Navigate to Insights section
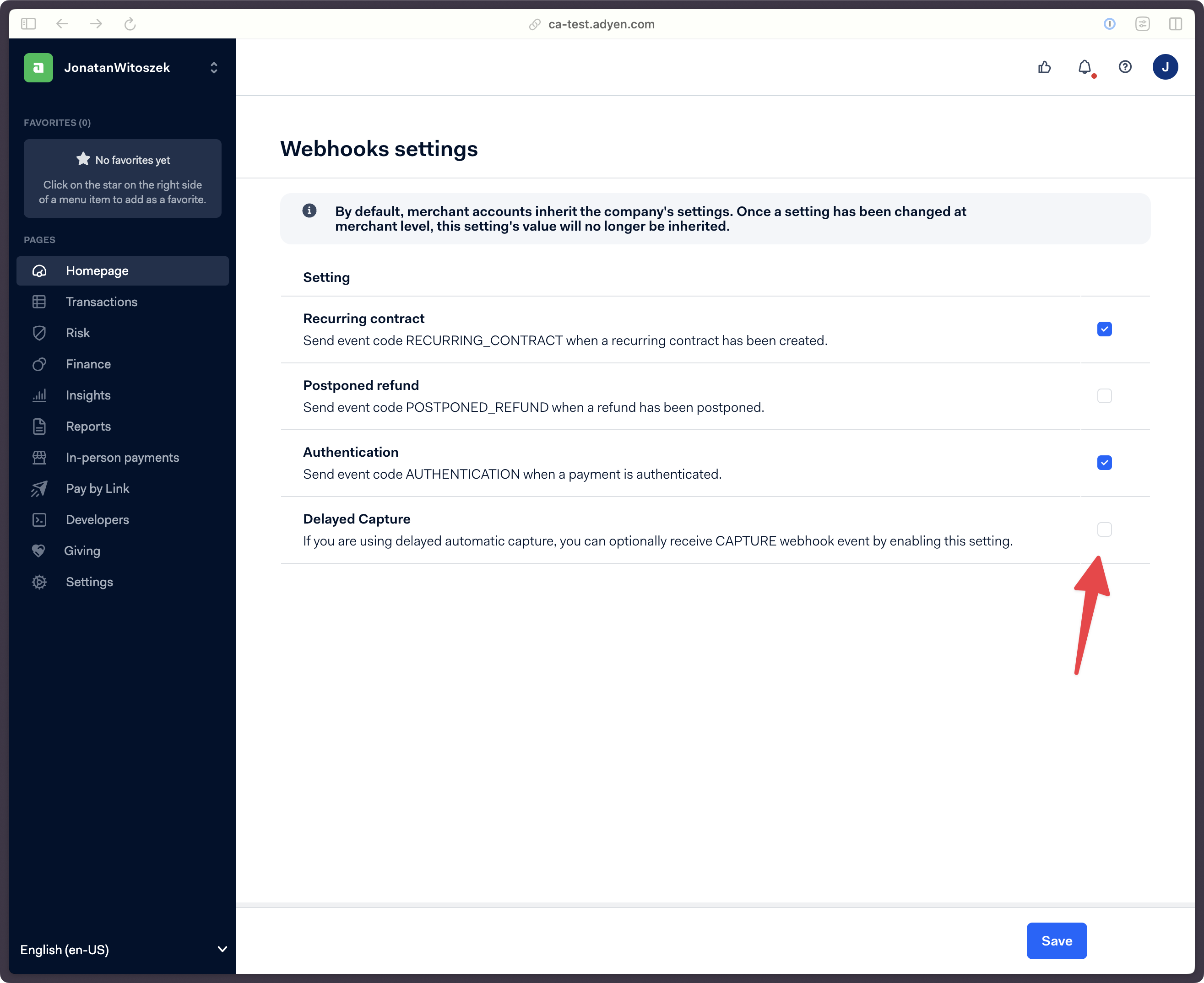Image resolution: width=1204 pixels, height=983 pixels. [88, 395]
